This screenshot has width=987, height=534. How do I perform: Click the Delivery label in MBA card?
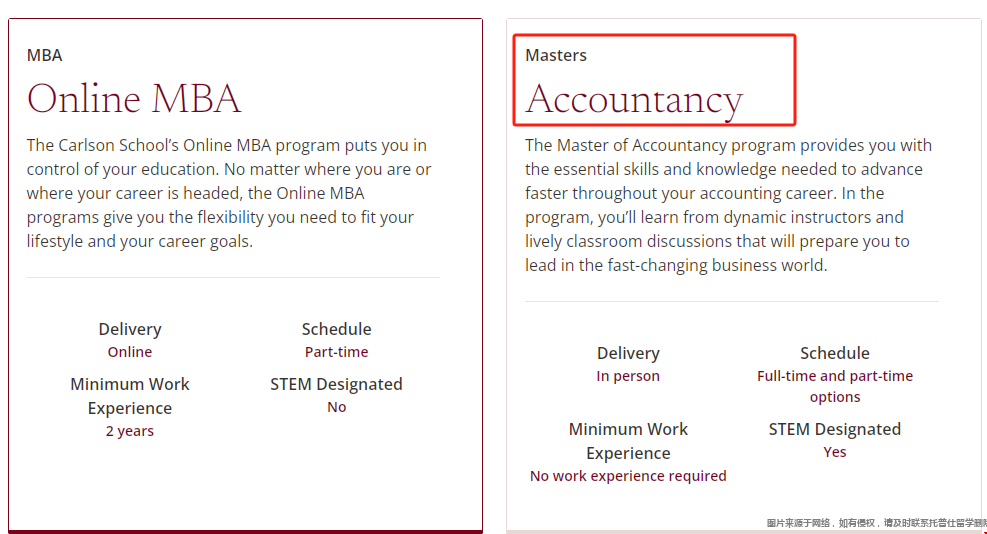(x=130, y=329)
